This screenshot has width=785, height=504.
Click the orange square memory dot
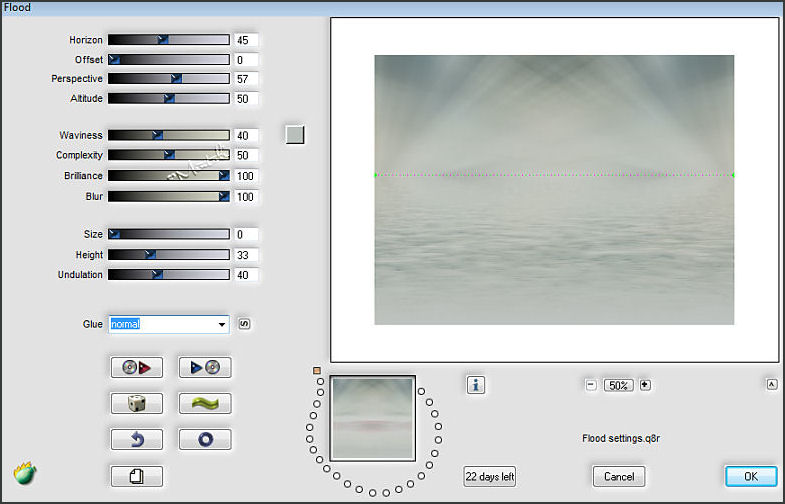[x=317, y=371]
